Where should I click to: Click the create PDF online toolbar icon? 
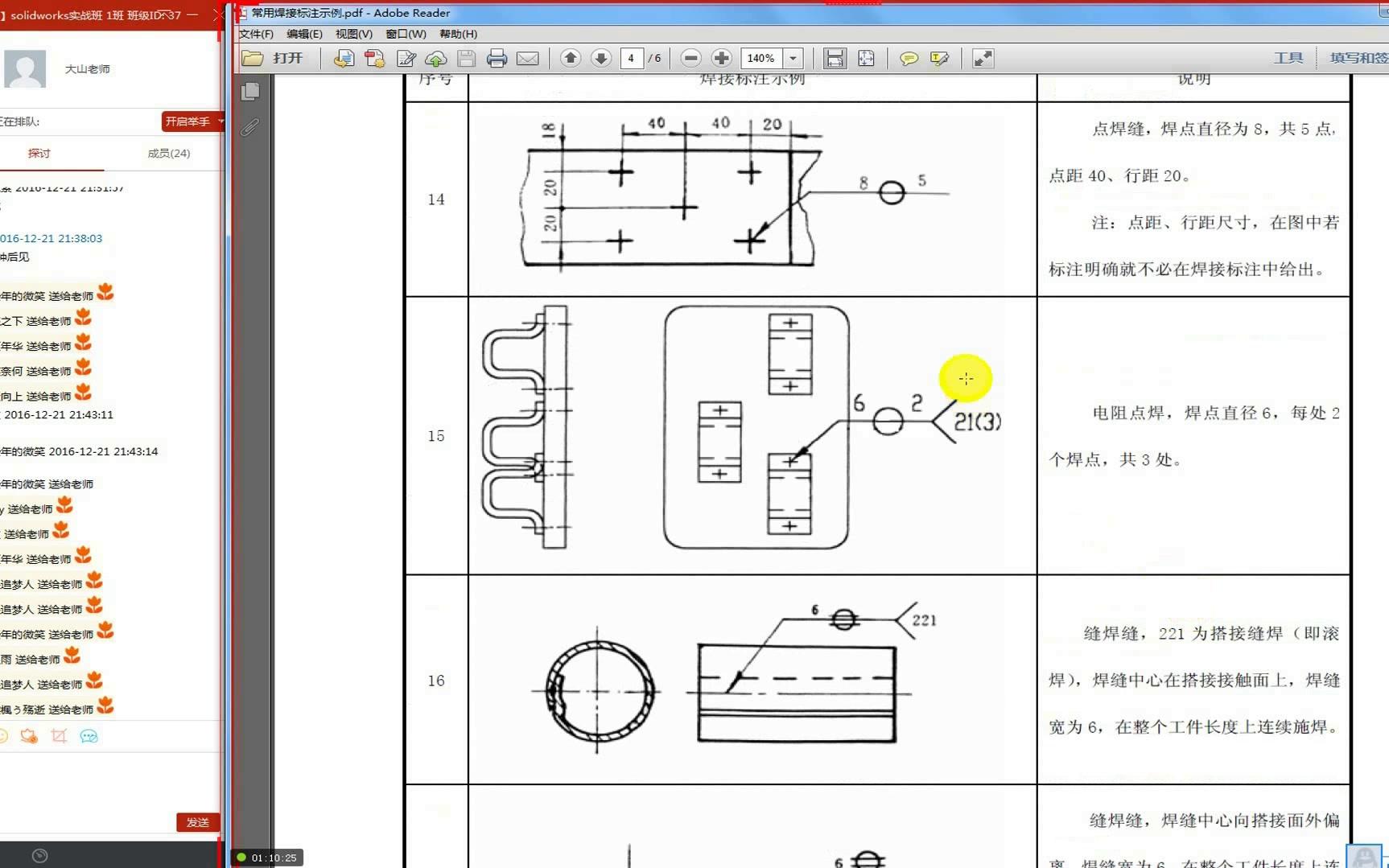point(344,58)
